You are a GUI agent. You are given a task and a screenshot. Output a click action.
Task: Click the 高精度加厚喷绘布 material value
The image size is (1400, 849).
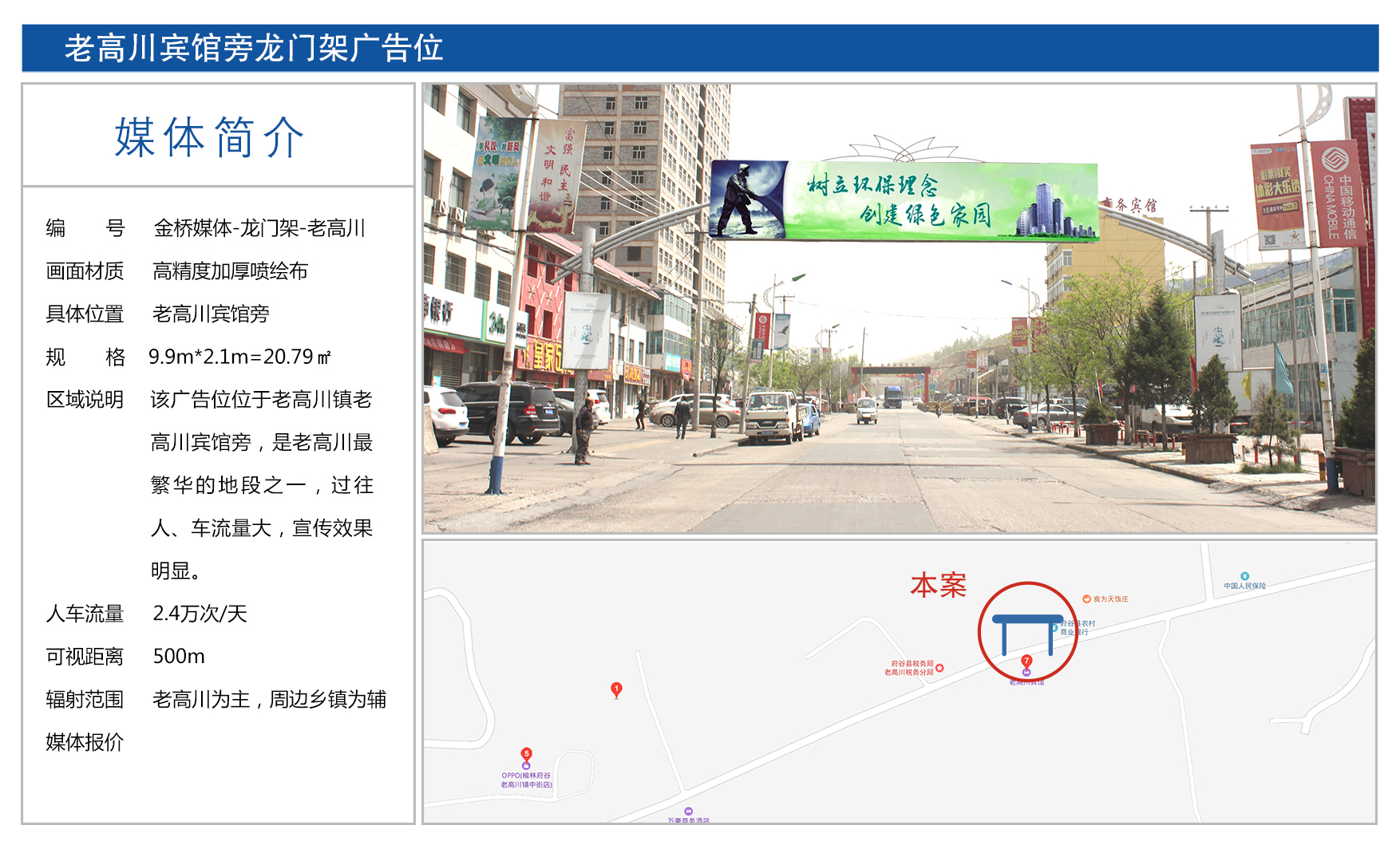(x=231, y=271)
